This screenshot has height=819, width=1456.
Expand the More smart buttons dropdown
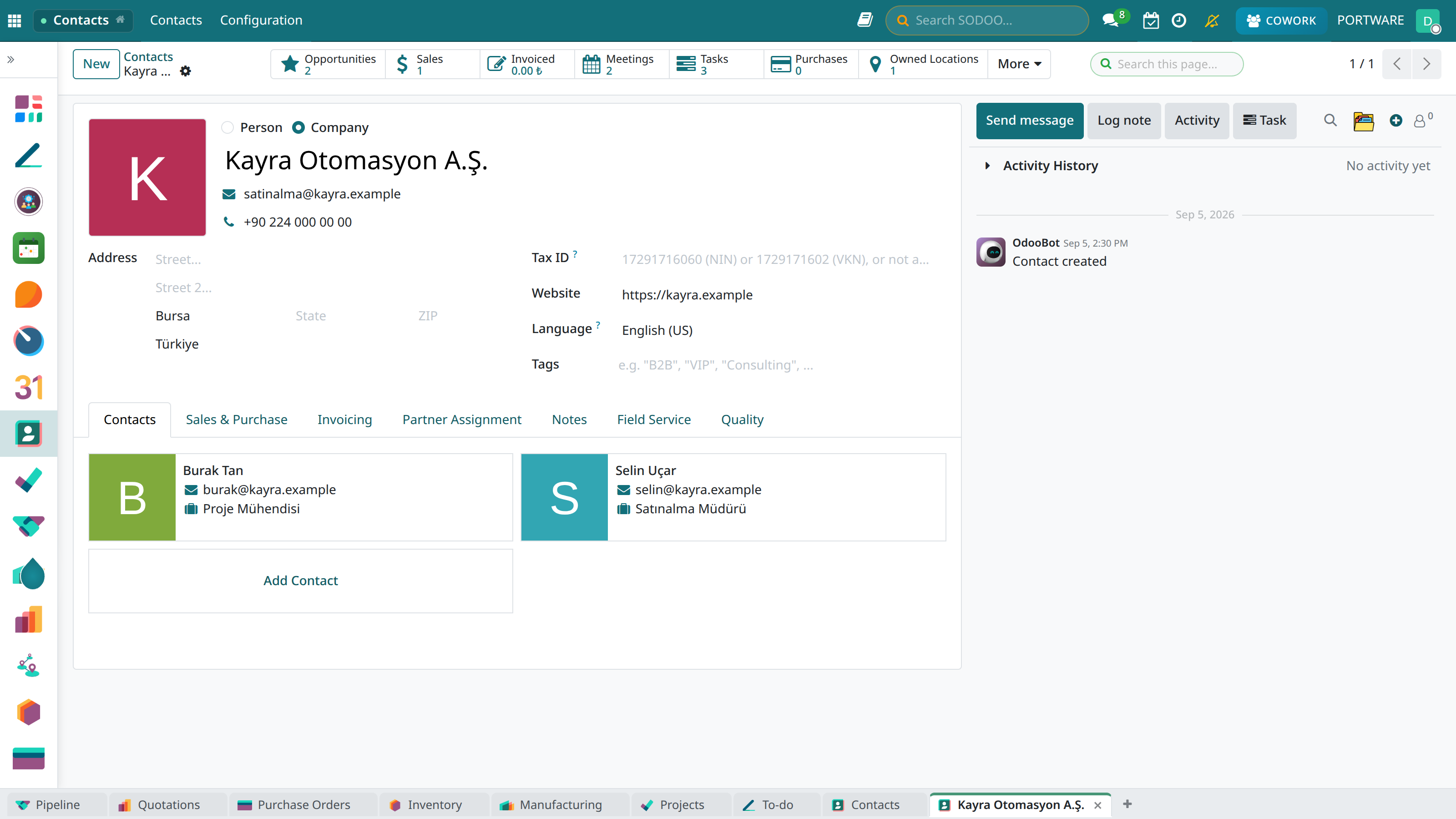click(x=1019, y=64)
